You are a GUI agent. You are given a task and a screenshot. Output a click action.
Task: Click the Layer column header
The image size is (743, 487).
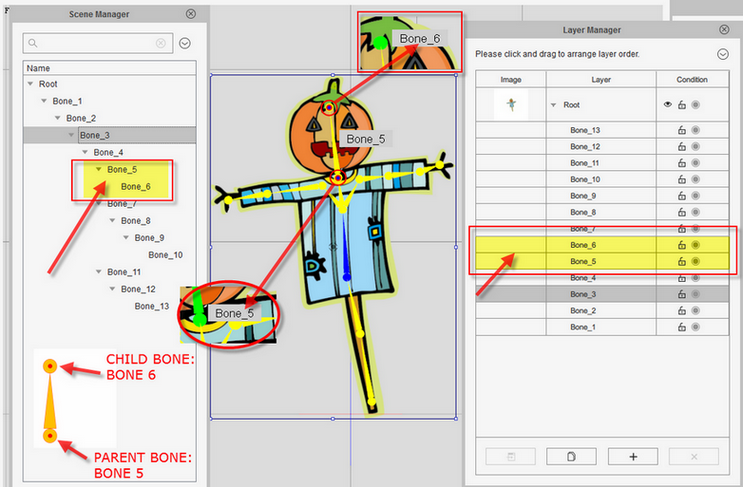601,80
